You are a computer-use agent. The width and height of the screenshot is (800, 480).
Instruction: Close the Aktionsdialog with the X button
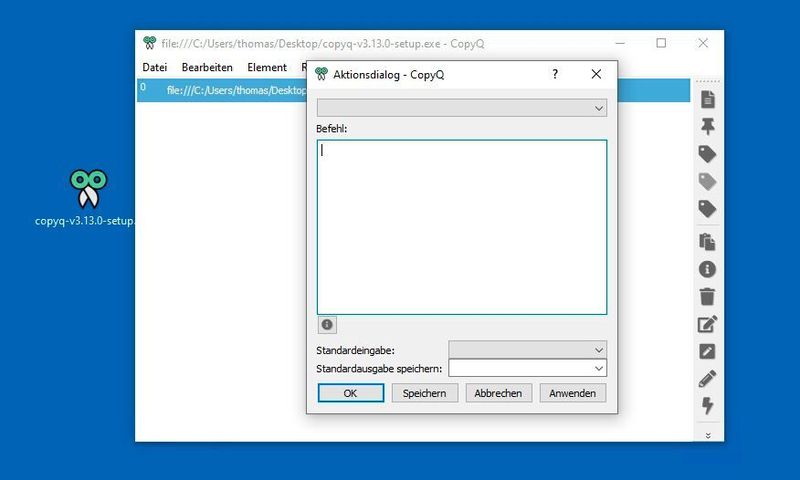[596, 74]
